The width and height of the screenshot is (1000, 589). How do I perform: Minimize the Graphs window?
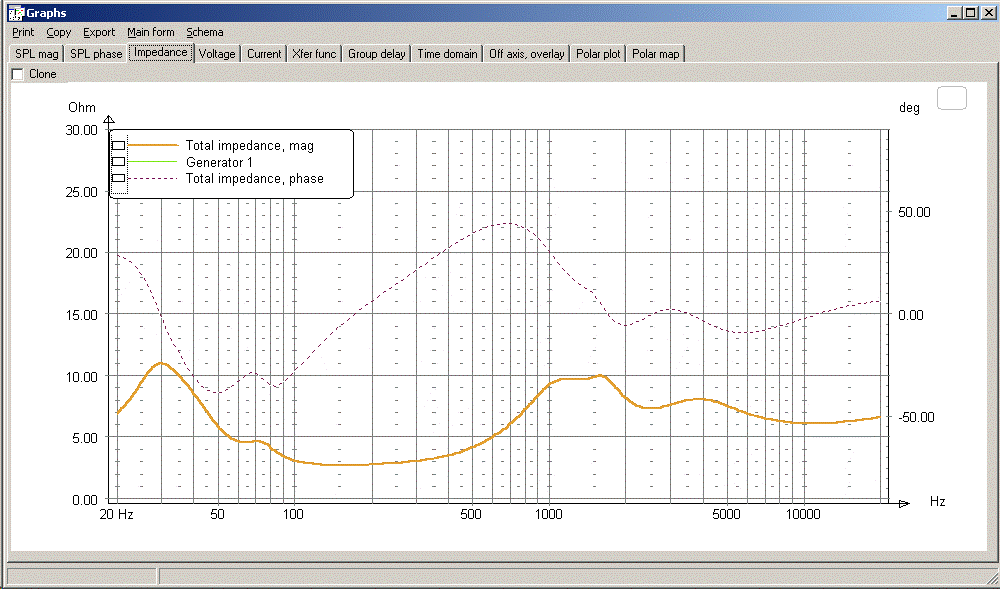point(955,12)
